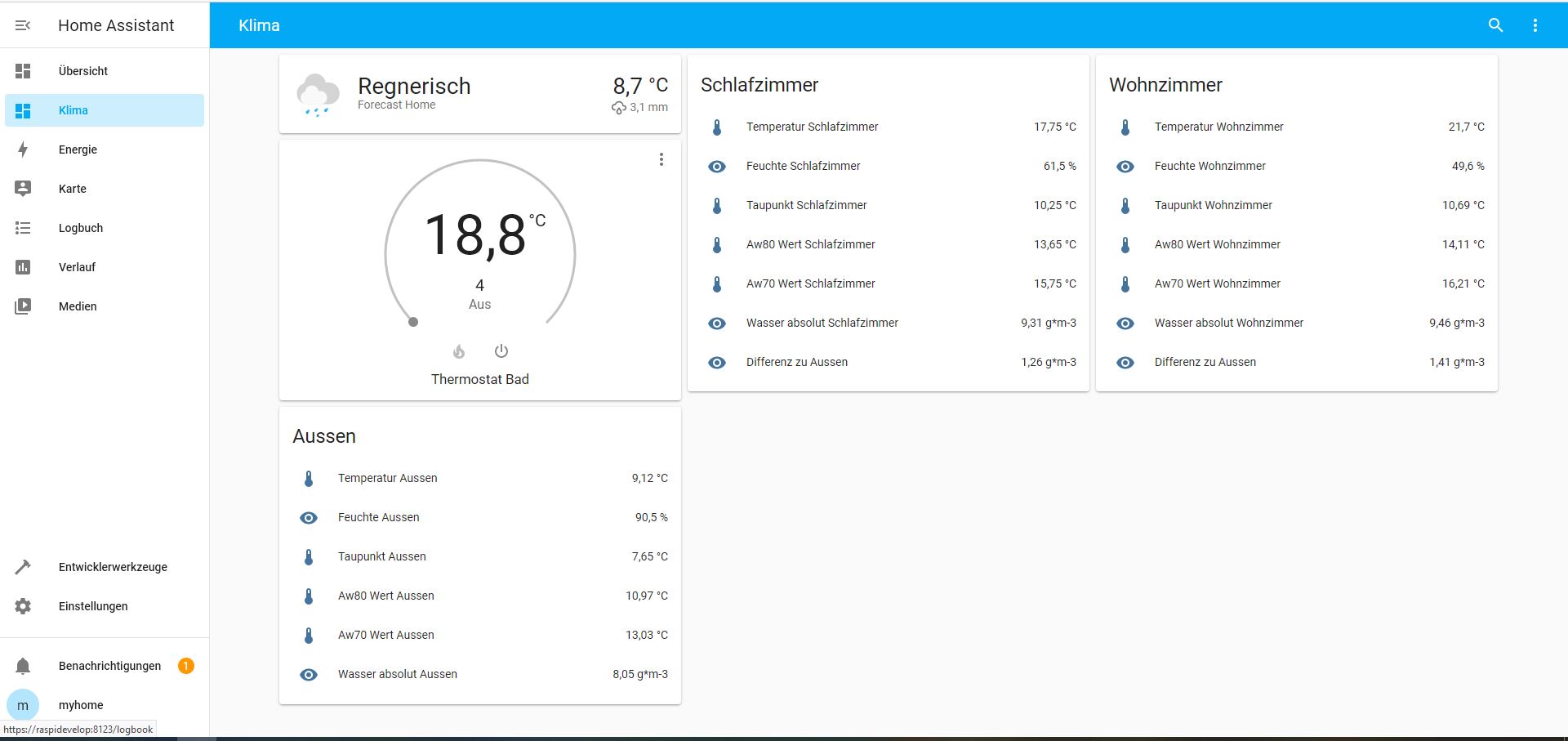
Task: Click Temperatur Wohnzimmer thermometer icon
Action: (1125, 127)
